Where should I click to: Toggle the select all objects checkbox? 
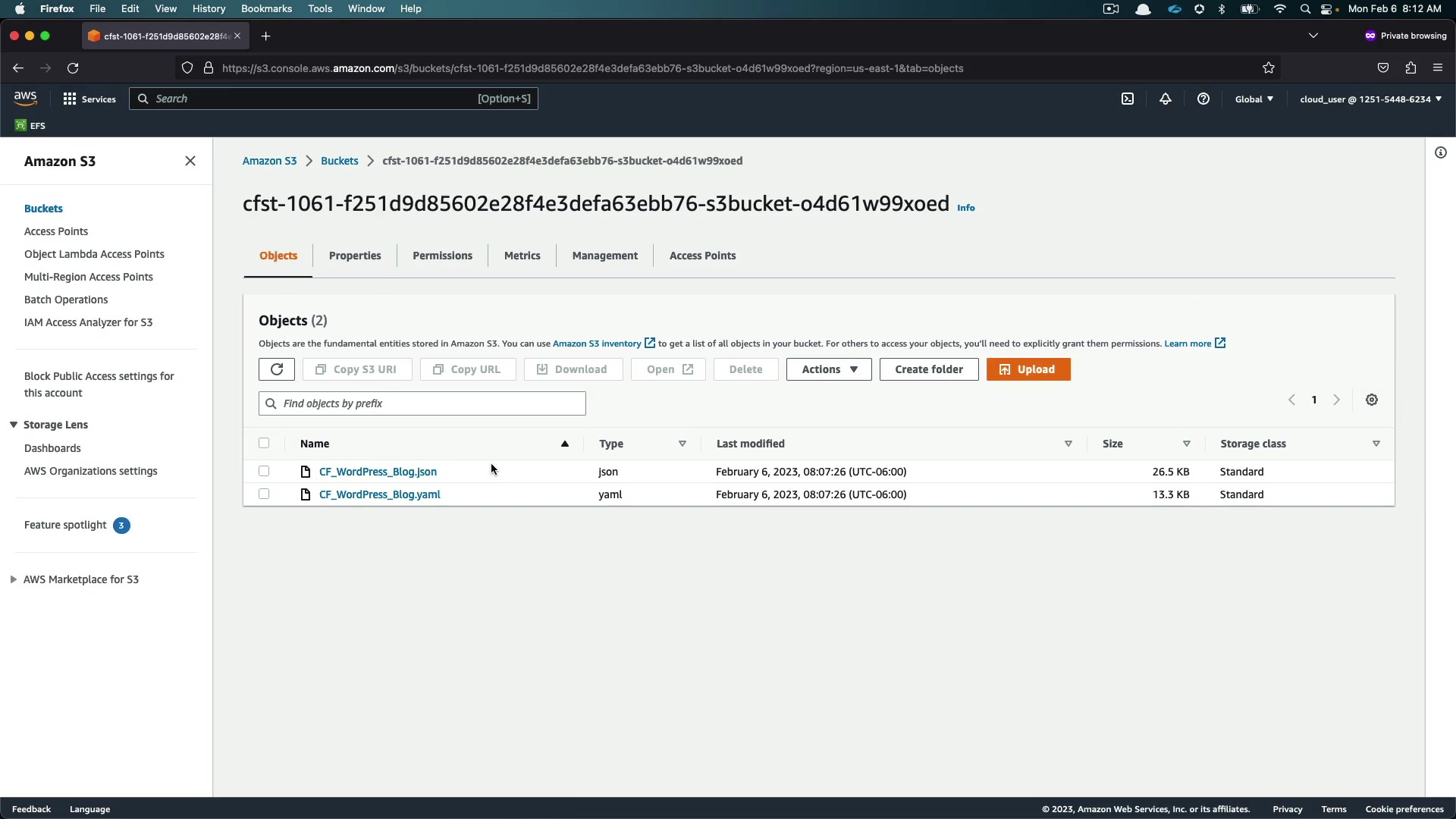(264, 443)
